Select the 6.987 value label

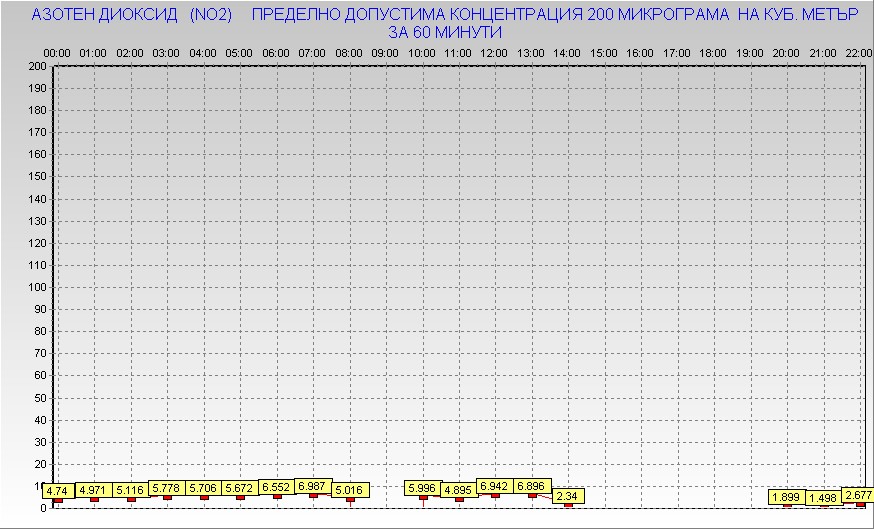tap(313, 485)
